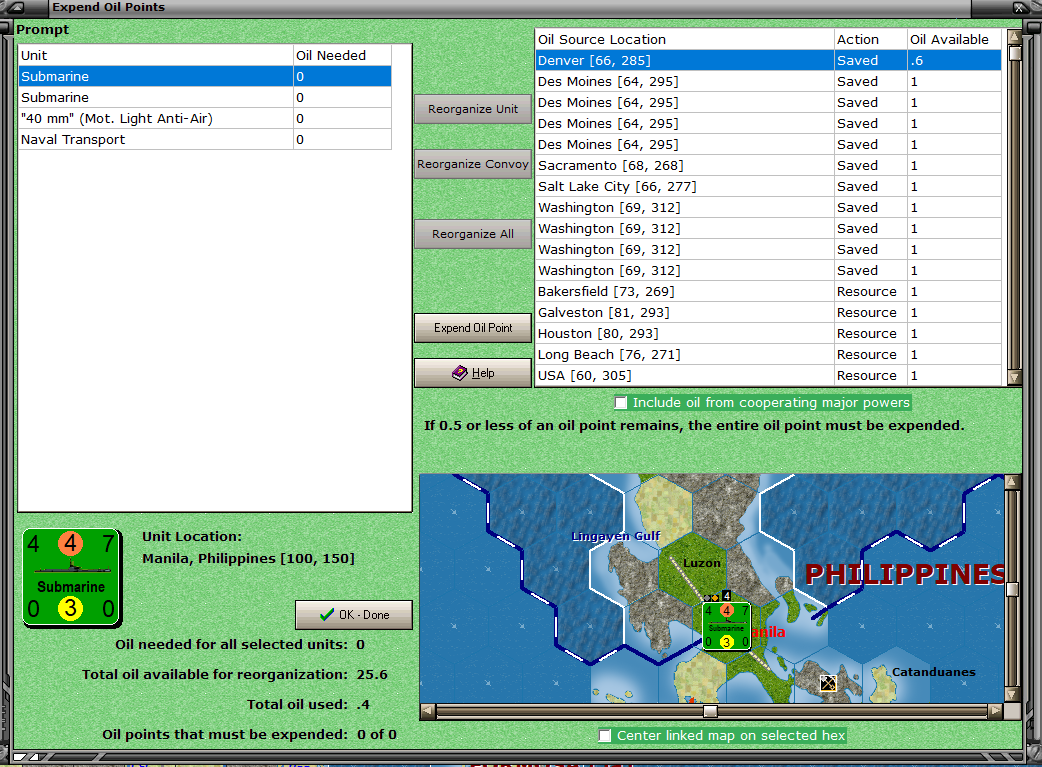Click the Reorganize All button

(x=473, y=234)
